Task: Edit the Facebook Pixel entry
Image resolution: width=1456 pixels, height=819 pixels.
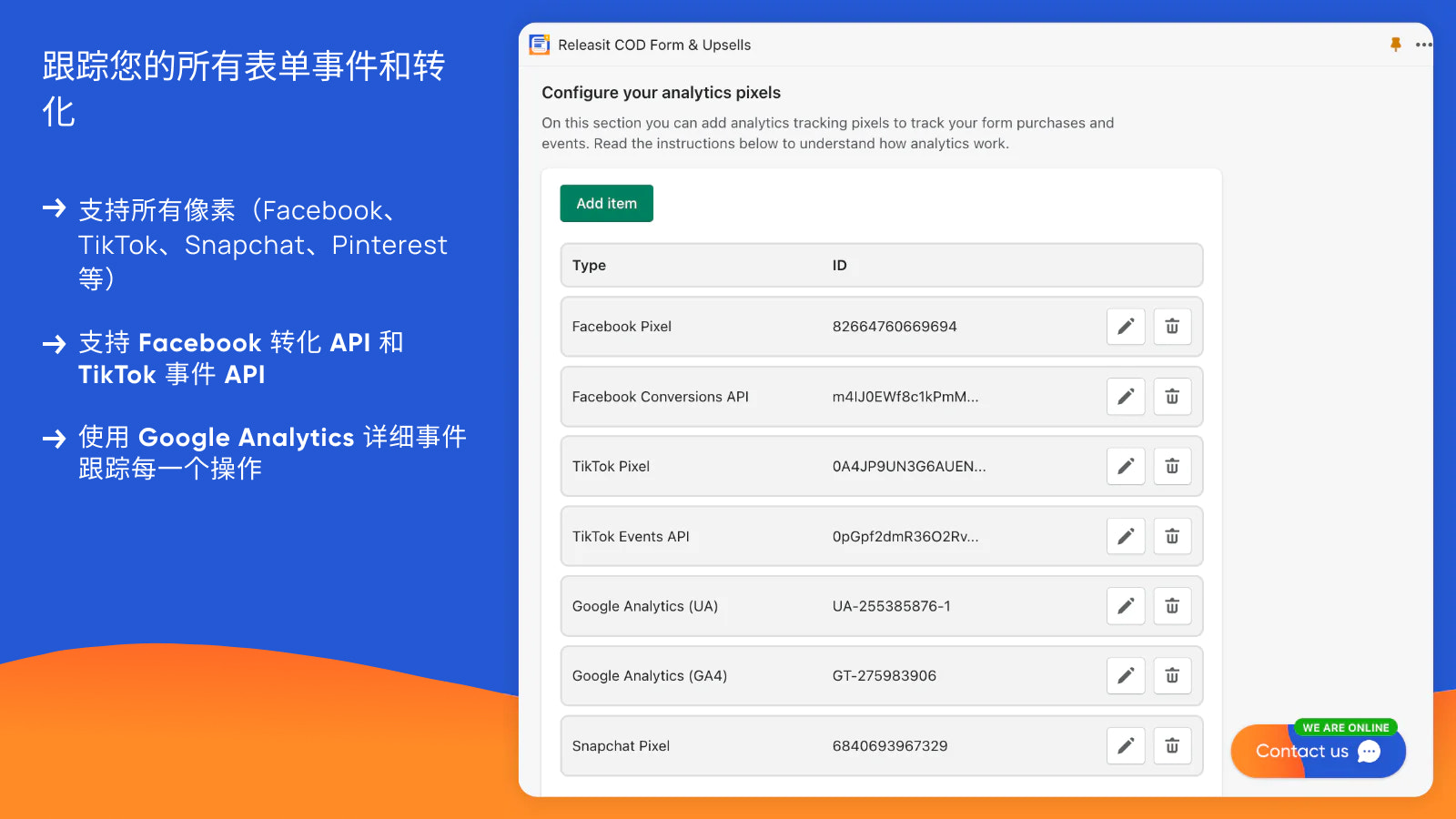Action: point(1126,327)
